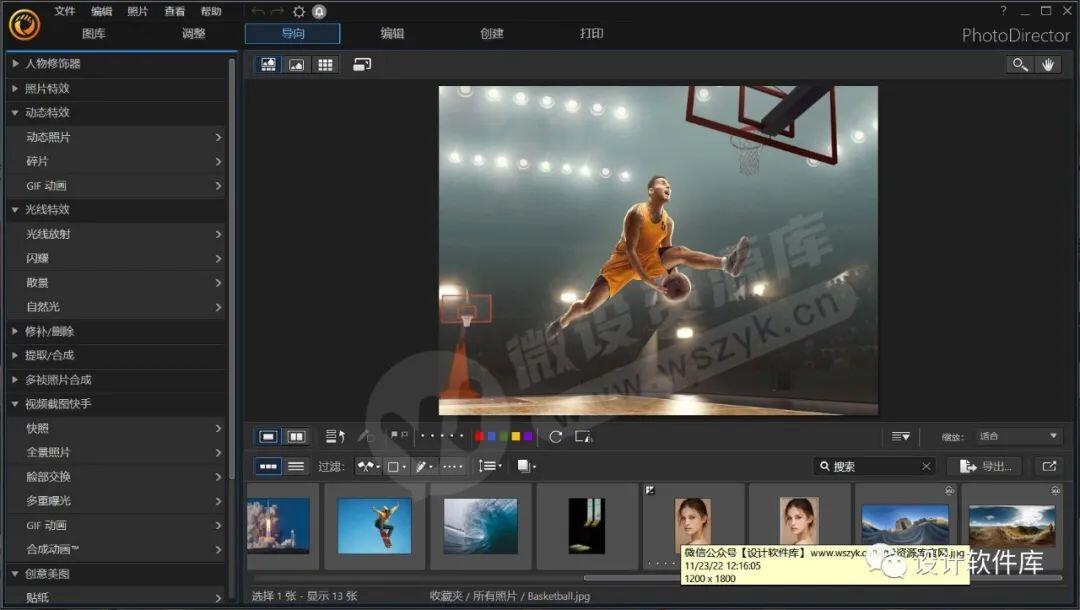The width and height of the screenshot is (1080, 610).
Task: Click the rotate photo icon
Action: (x=556, y=436)
